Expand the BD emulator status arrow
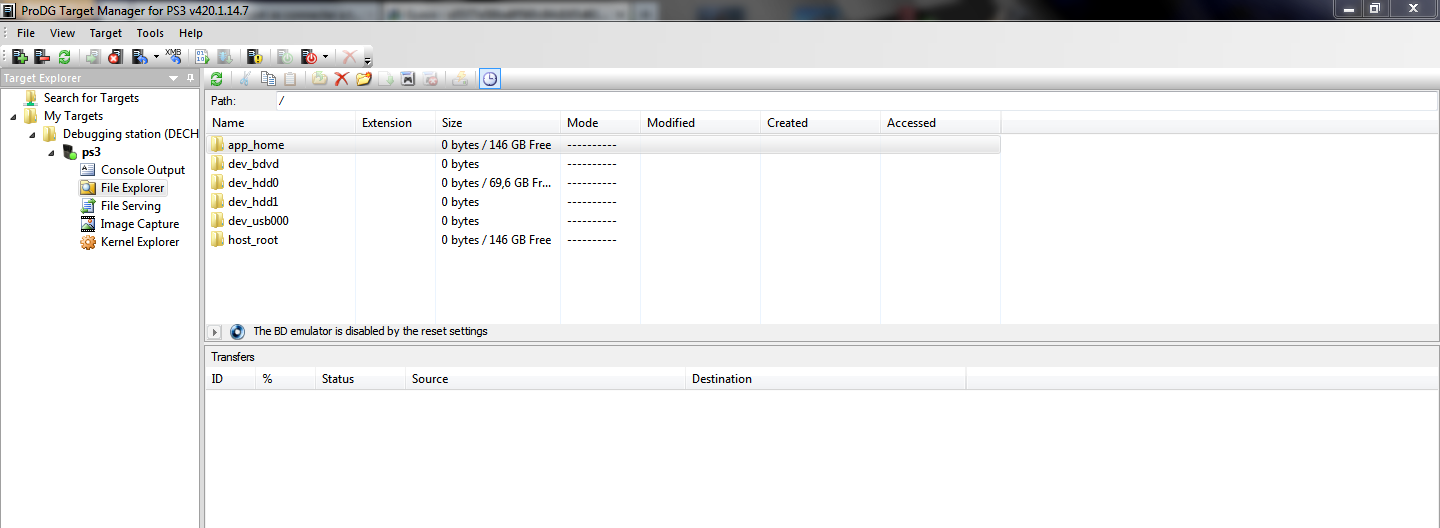 pyautogui.click(x=214, y=331)
